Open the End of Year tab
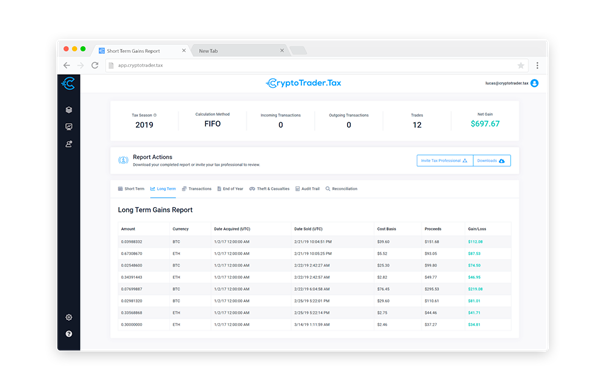The image size is (605, 391). (230, 189)
